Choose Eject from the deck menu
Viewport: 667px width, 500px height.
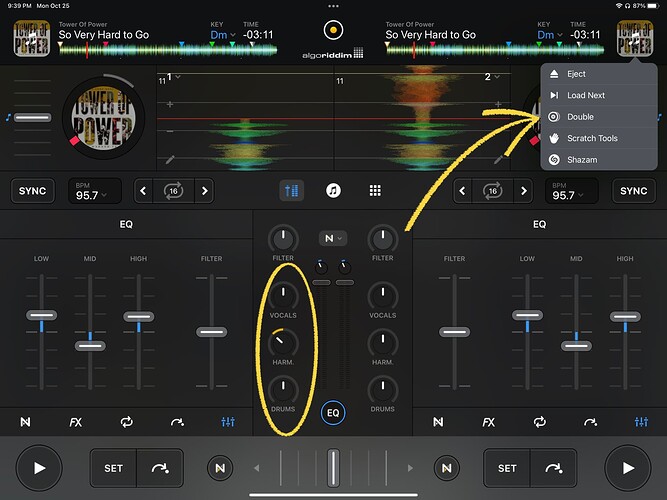[x=599, y=74]
